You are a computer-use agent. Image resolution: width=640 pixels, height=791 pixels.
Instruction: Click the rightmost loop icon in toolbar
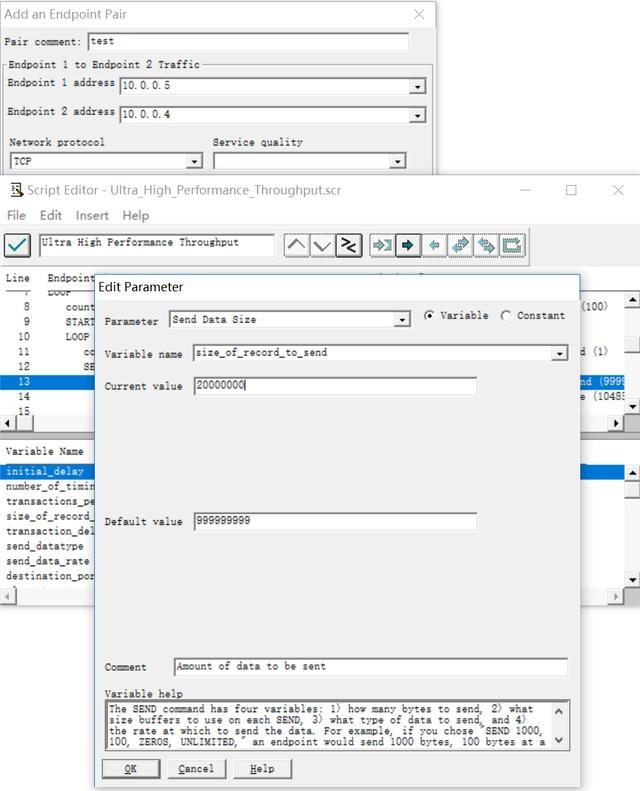click(x=512, y=245)
